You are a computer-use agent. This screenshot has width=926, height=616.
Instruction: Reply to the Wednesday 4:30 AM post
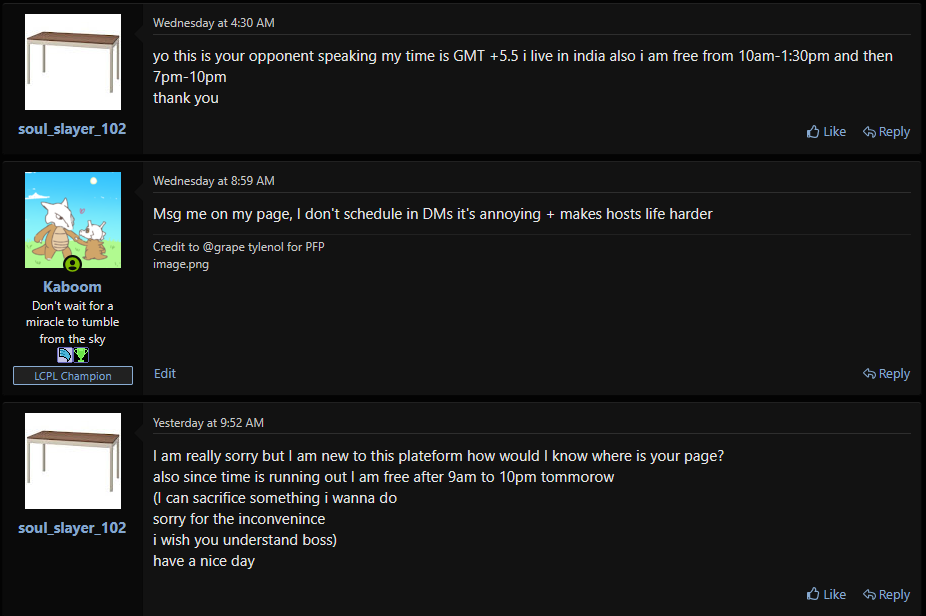click(886, 131)
